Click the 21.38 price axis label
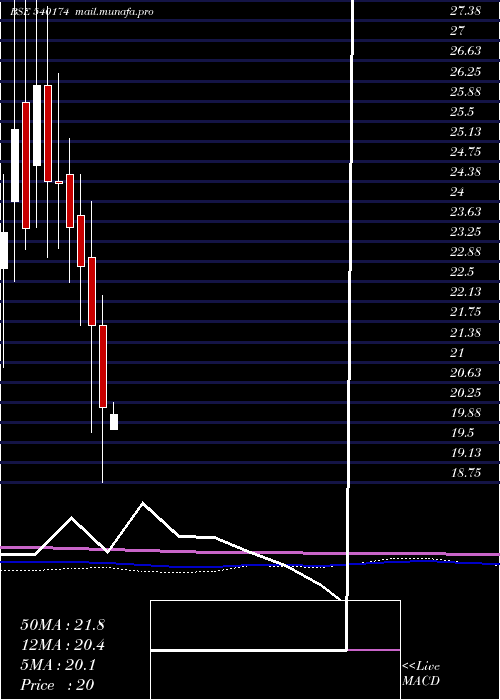This screenshot has width=500, height=700. coord(465,333)
